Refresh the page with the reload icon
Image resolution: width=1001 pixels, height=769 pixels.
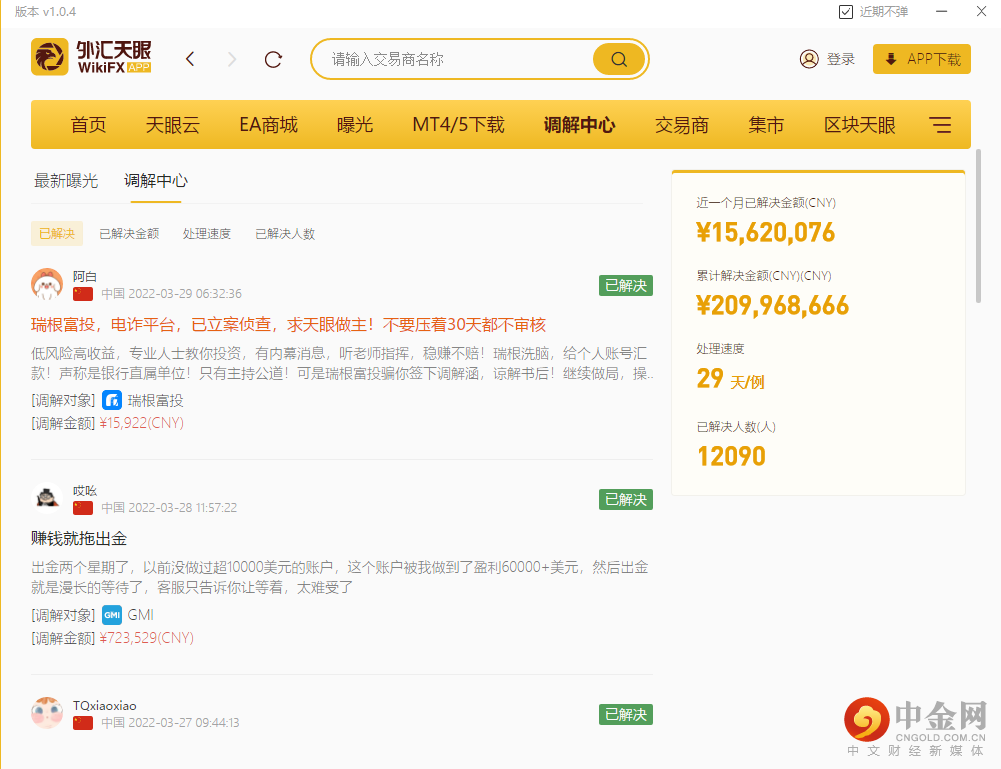click(273, 58)
